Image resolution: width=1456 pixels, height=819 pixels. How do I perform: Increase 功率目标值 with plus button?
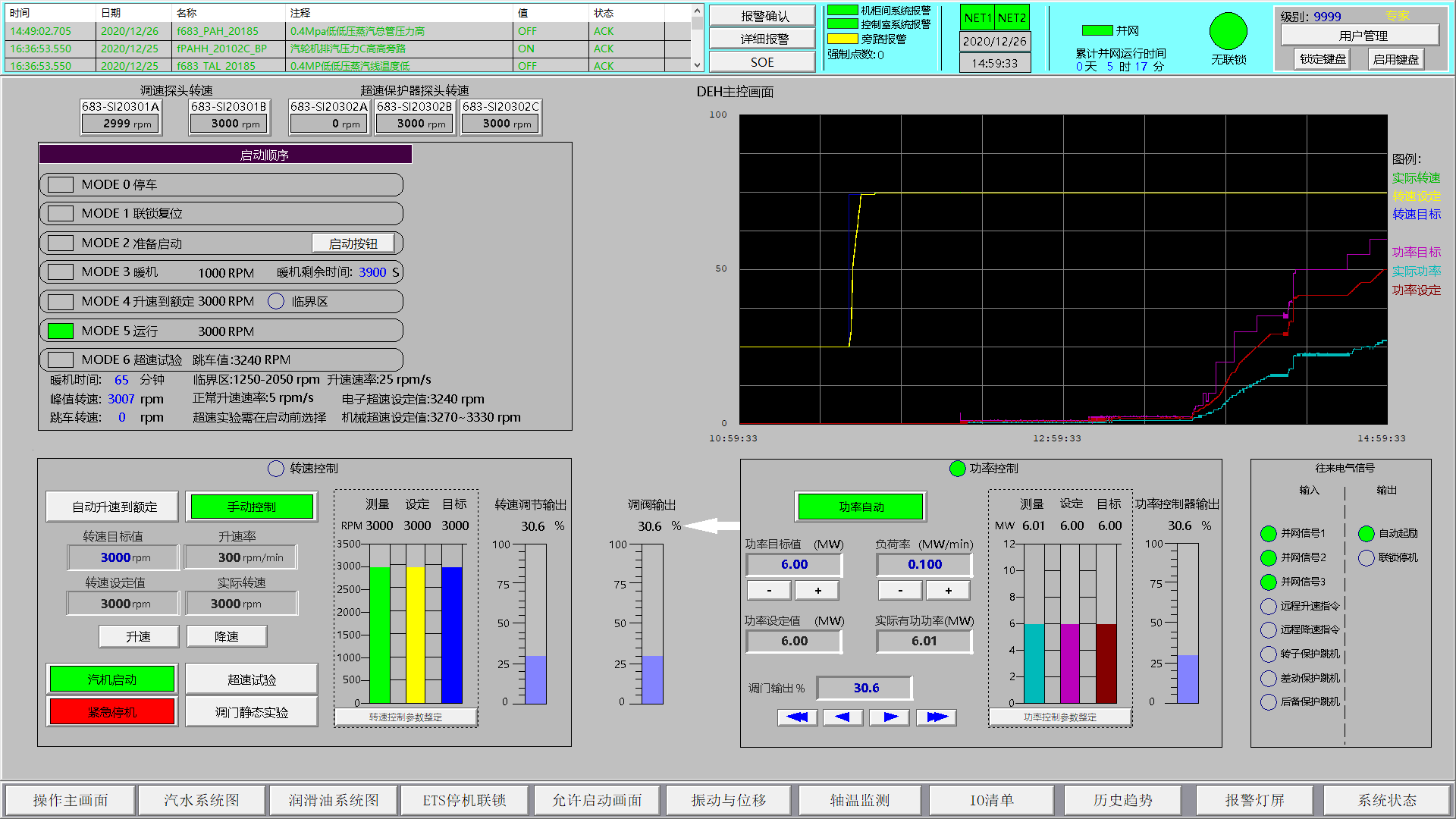[x=817, y=590]
